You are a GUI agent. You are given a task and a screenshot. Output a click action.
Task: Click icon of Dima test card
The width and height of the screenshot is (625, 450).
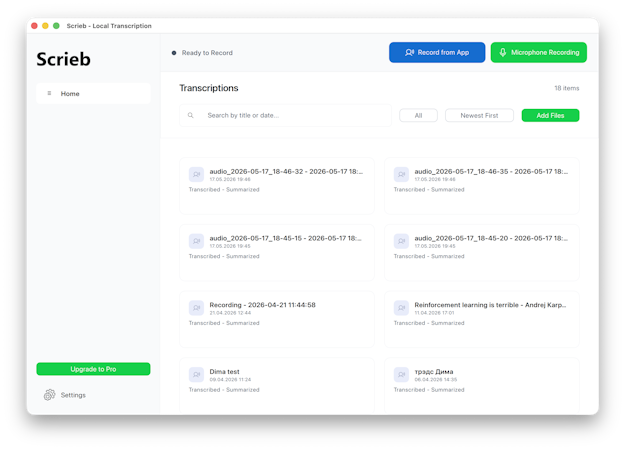(197, 374)
